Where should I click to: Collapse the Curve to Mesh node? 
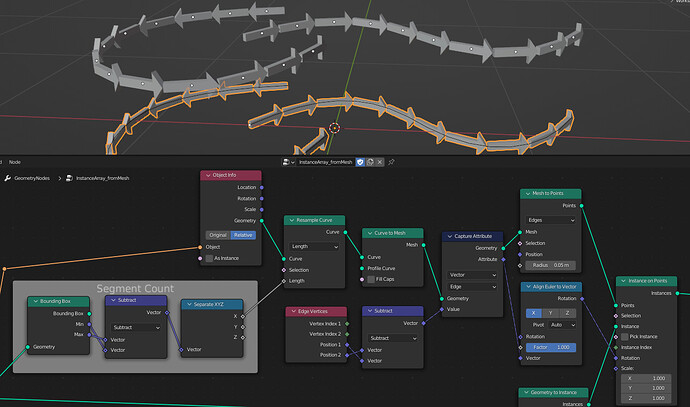[370, 233]
